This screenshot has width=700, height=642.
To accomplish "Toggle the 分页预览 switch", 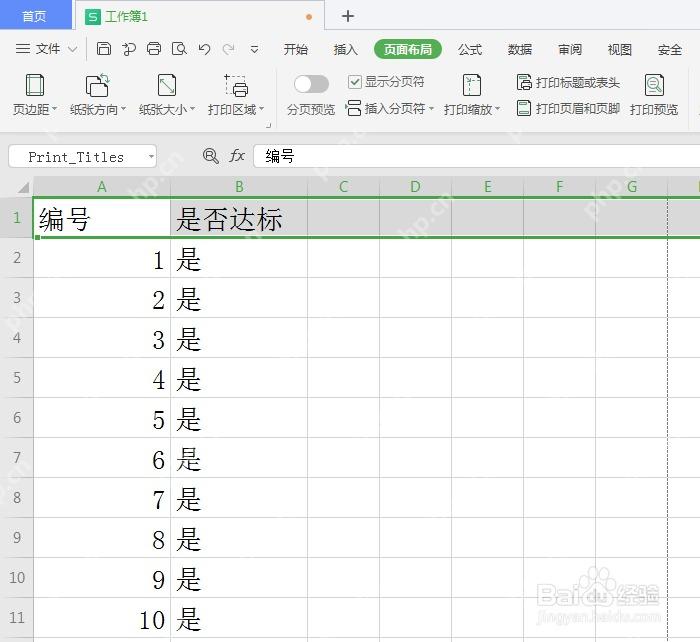I will click(x=311, y=84).
